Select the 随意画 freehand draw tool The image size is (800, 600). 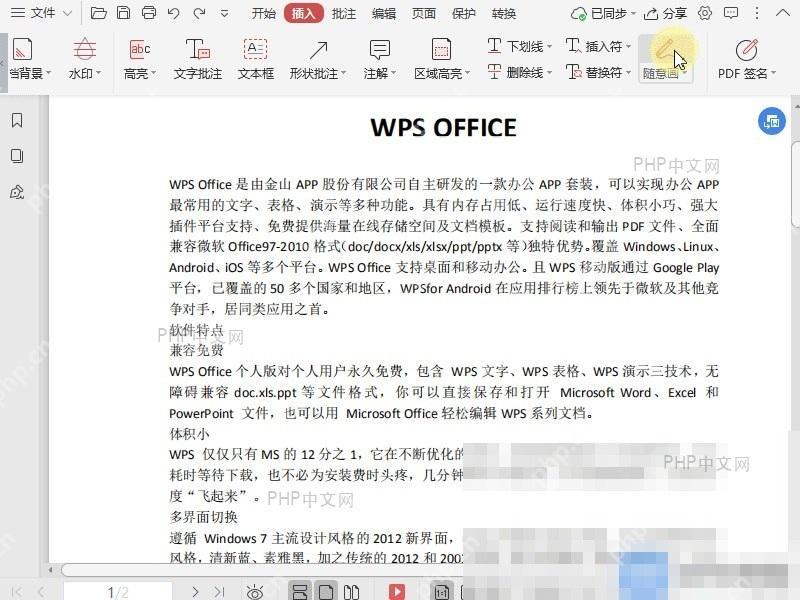[x=664, y=59]
